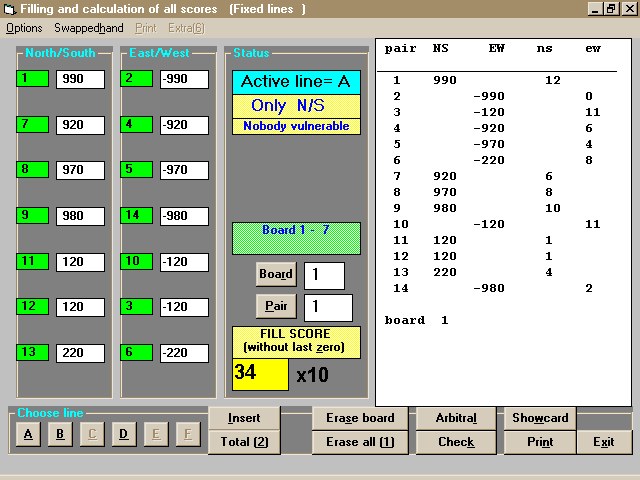Click the Active line= A banner
The height and width of the screenshot is (480, 640).
pyautogui.click(x=296, y=82)
